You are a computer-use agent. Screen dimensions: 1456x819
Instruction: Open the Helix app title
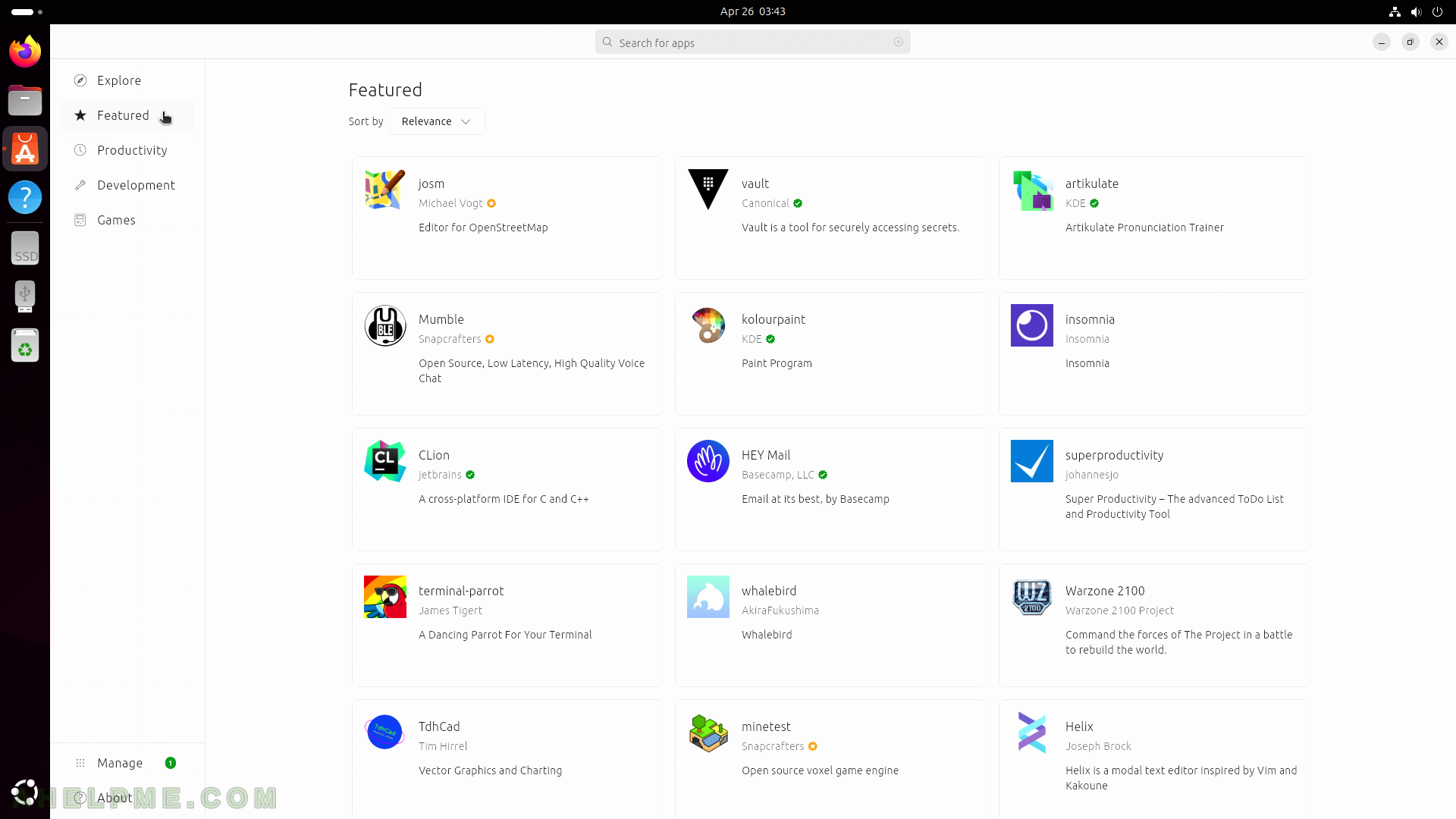pos(1079,726)
